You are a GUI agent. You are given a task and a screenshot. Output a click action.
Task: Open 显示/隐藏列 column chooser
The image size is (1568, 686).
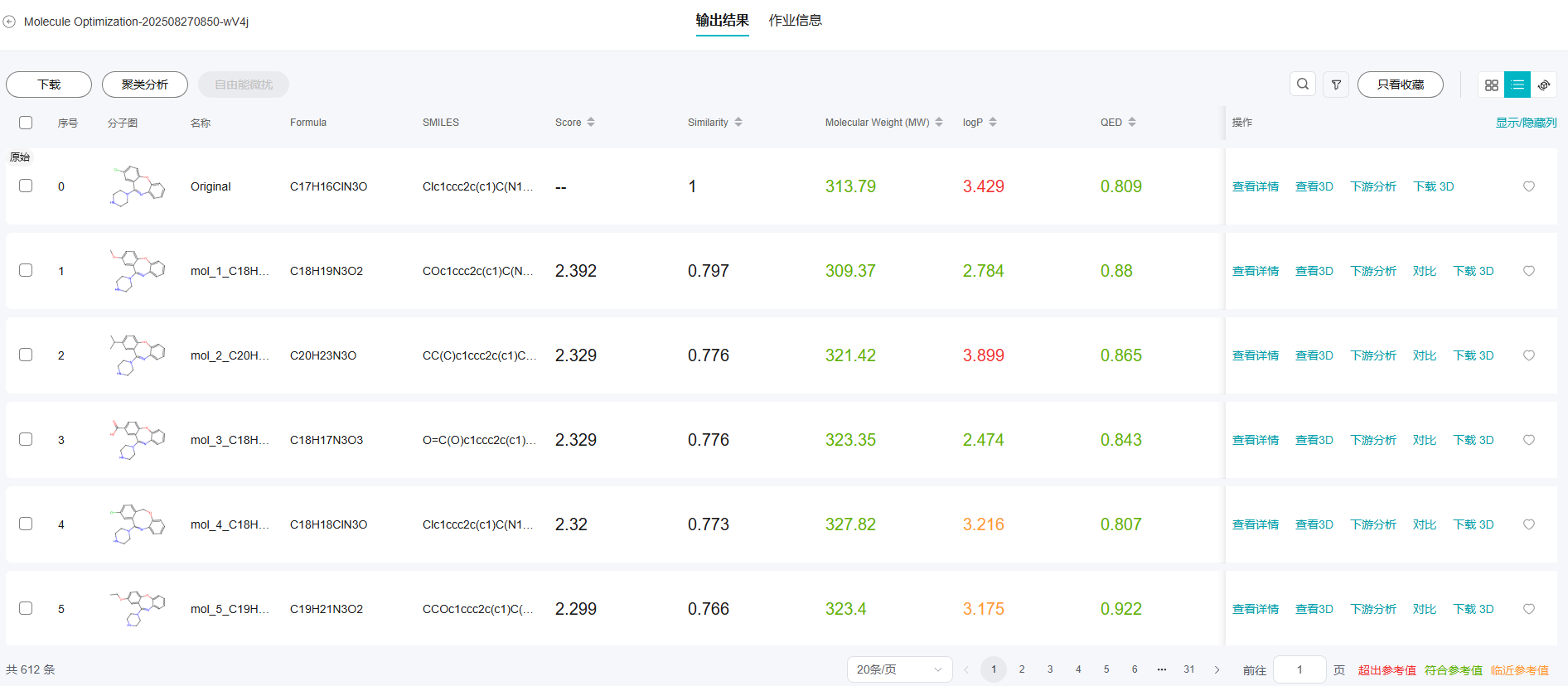pos(1526,123)
